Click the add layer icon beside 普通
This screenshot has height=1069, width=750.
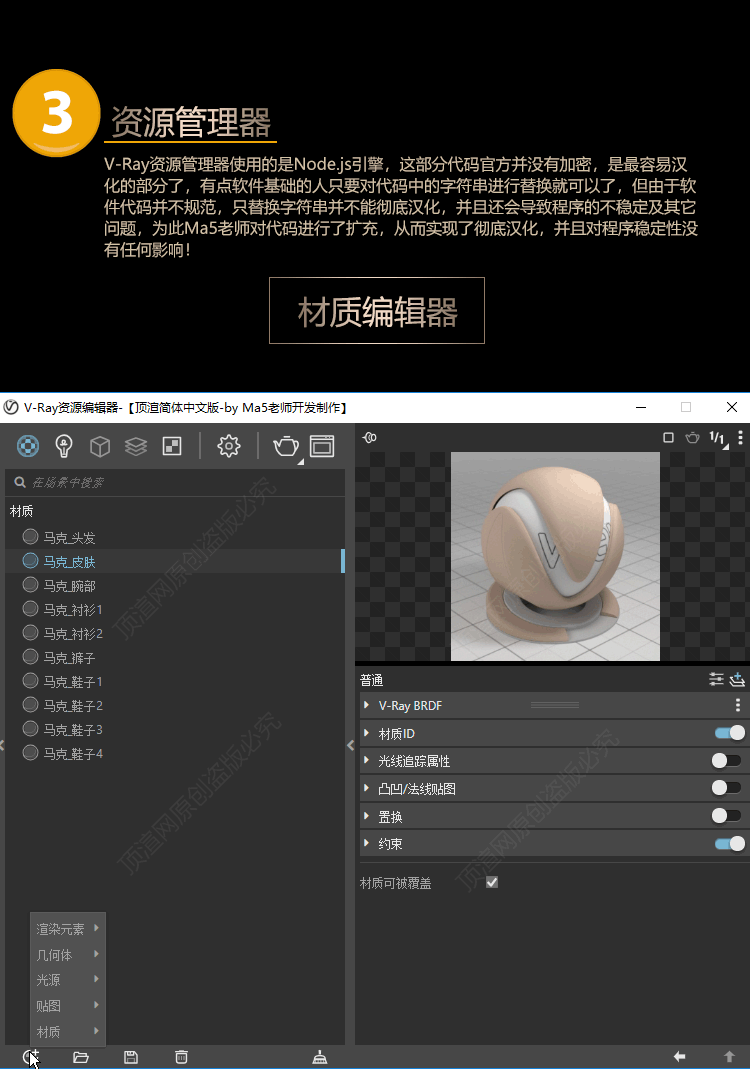[737, 679]
